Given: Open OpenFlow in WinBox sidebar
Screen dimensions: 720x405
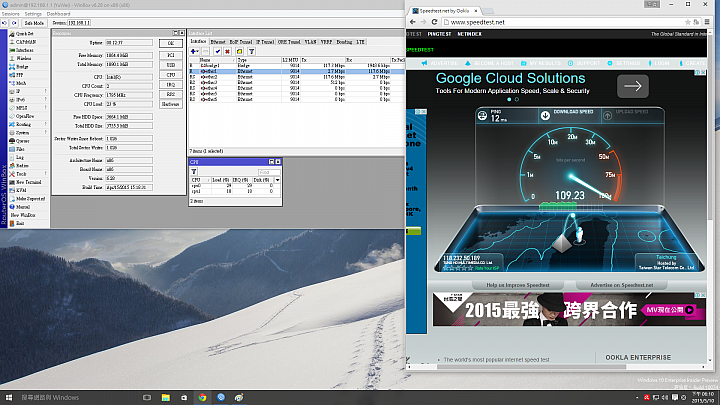Looking at the screenshot, I should point(25,116).
